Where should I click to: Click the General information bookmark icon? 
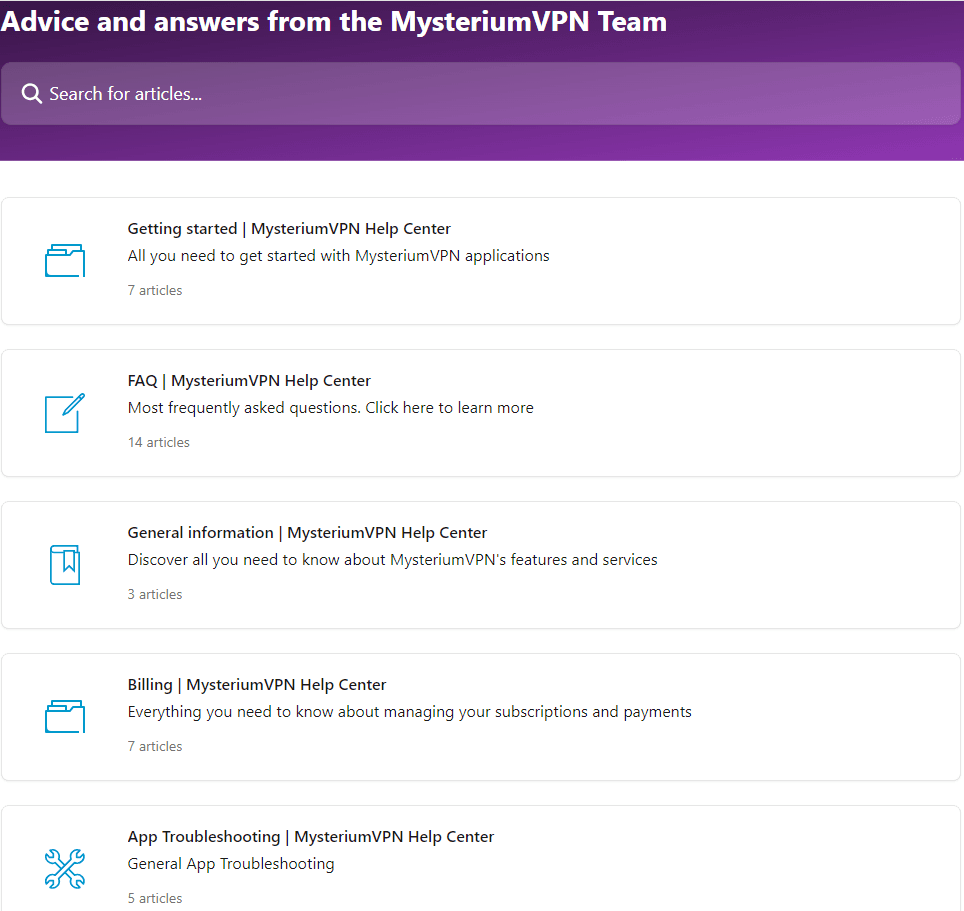pyautogui.click(x=65, y=564)
